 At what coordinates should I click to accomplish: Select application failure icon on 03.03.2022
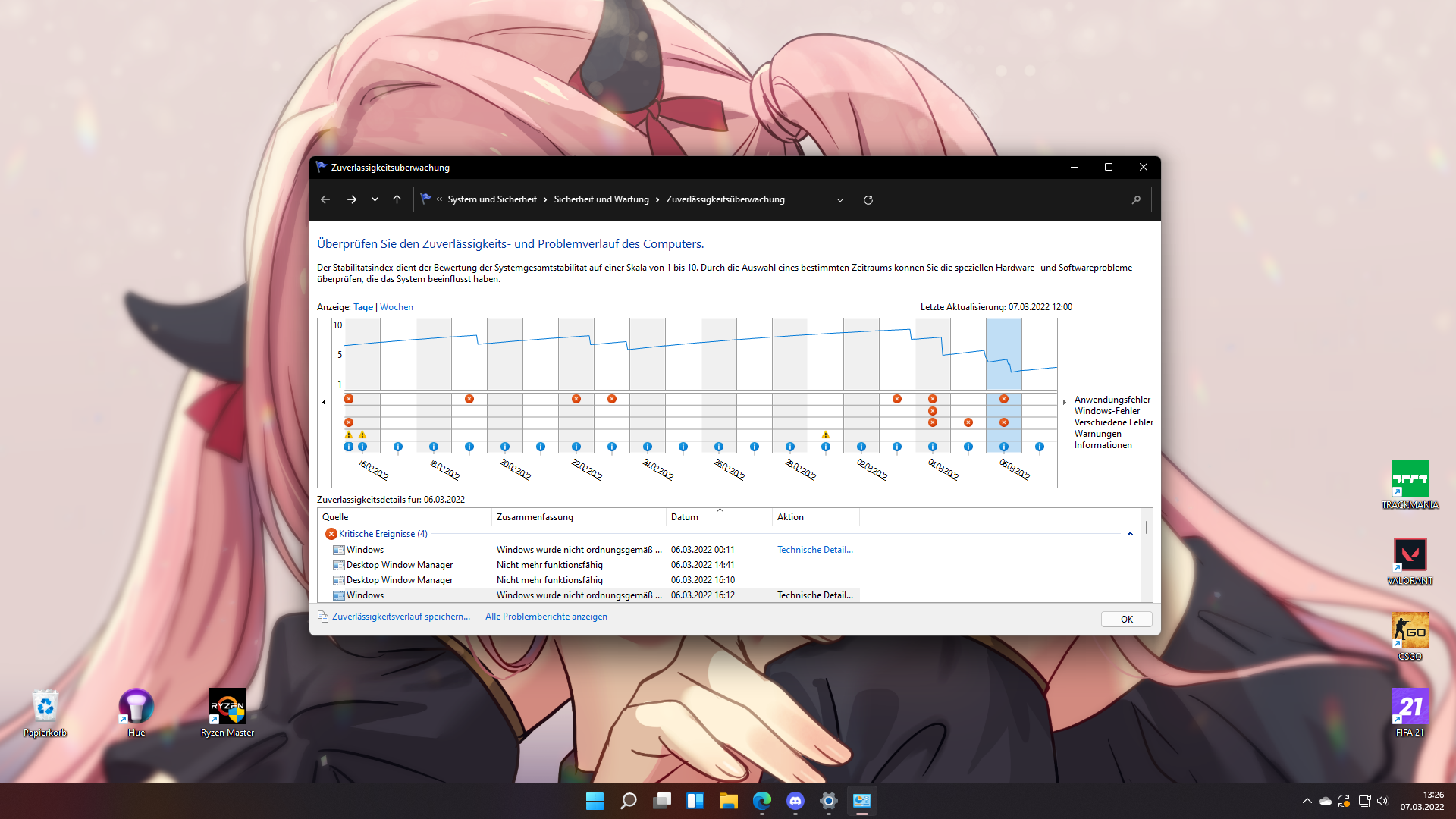pos(897,399)
